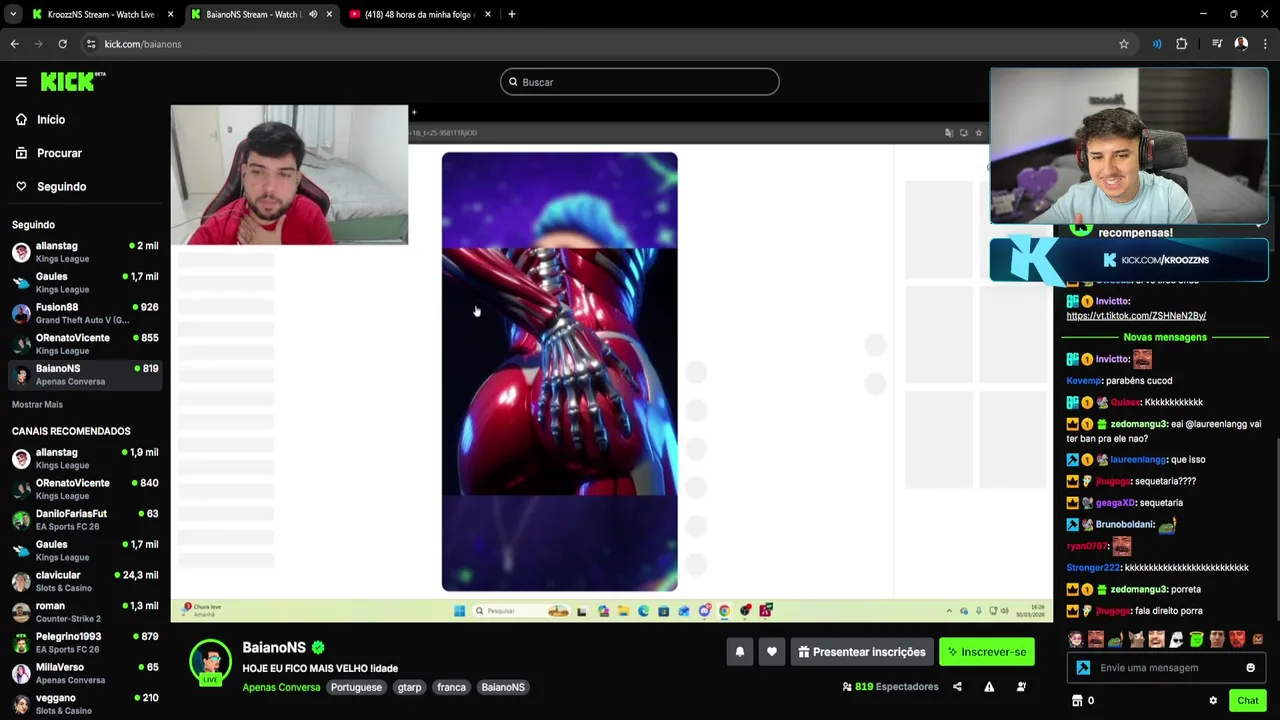Switch to the YouTube 48 horas tab
The image size is (1280, 720).
point(420,14)
